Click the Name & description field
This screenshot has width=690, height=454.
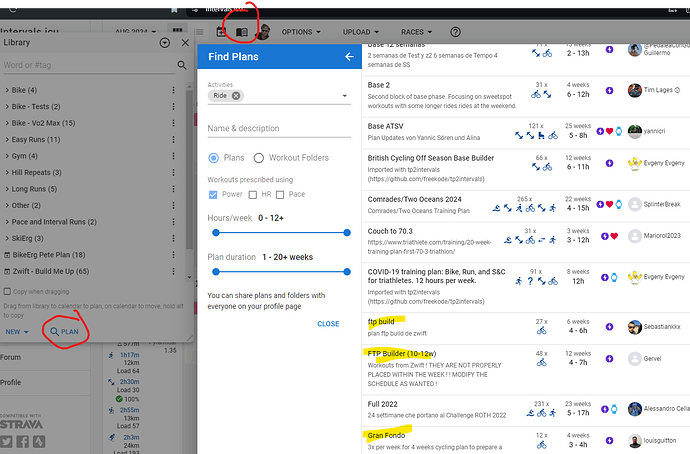coord(279,128)
